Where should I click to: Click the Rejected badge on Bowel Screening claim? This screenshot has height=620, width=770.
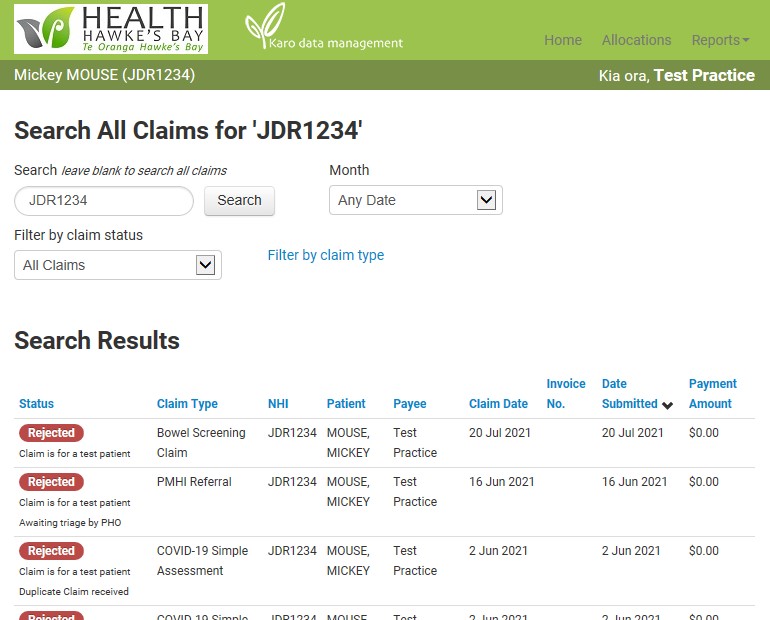click(51, 433)
